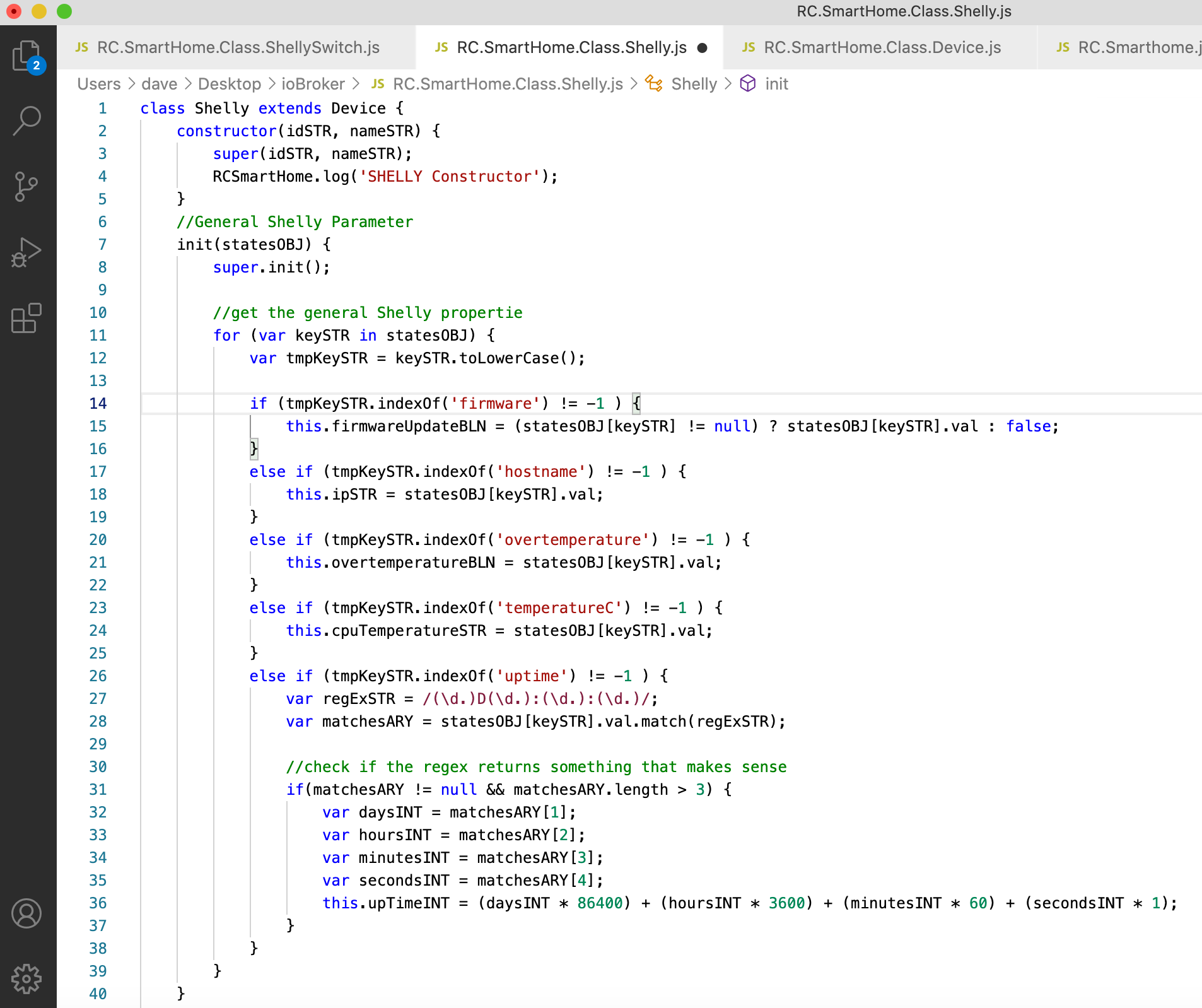This screenshot has height=1008, width=1202.
Task: Open the Source Control view
Action: [x=26, y=187]
